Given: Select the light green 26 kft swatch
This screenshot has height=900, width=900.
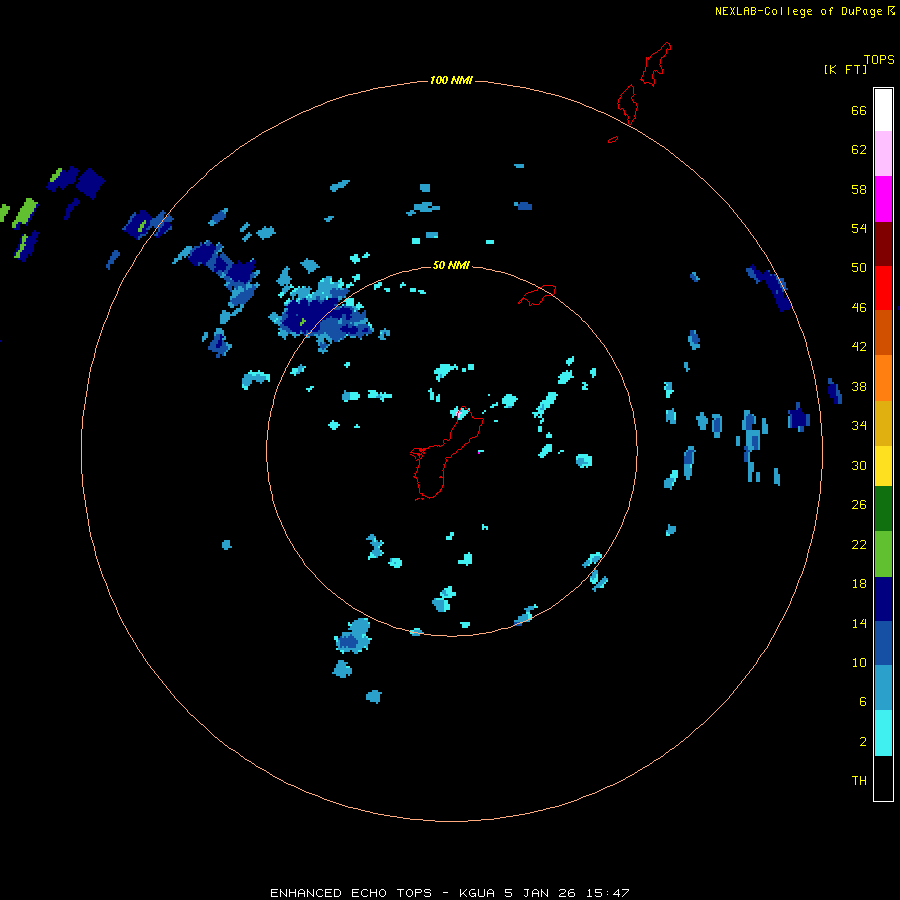Looking at the screenshot, I should click(x=883, y=554).
